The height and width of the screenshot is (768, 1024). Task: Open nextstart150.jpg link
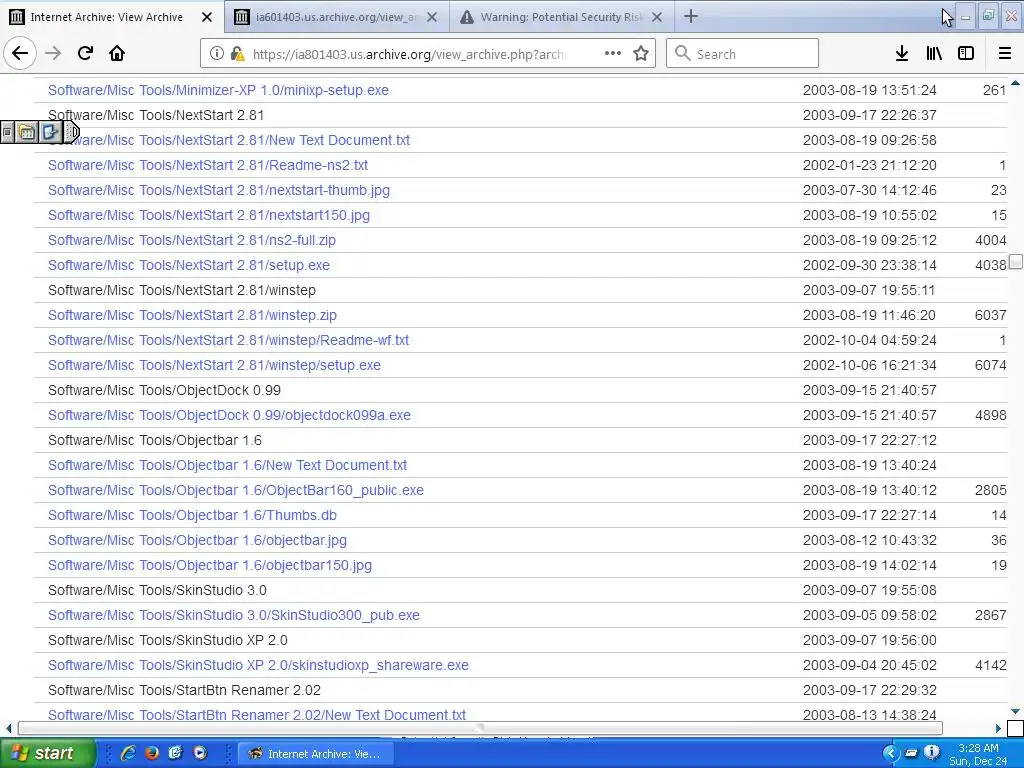tap(209, 215)
